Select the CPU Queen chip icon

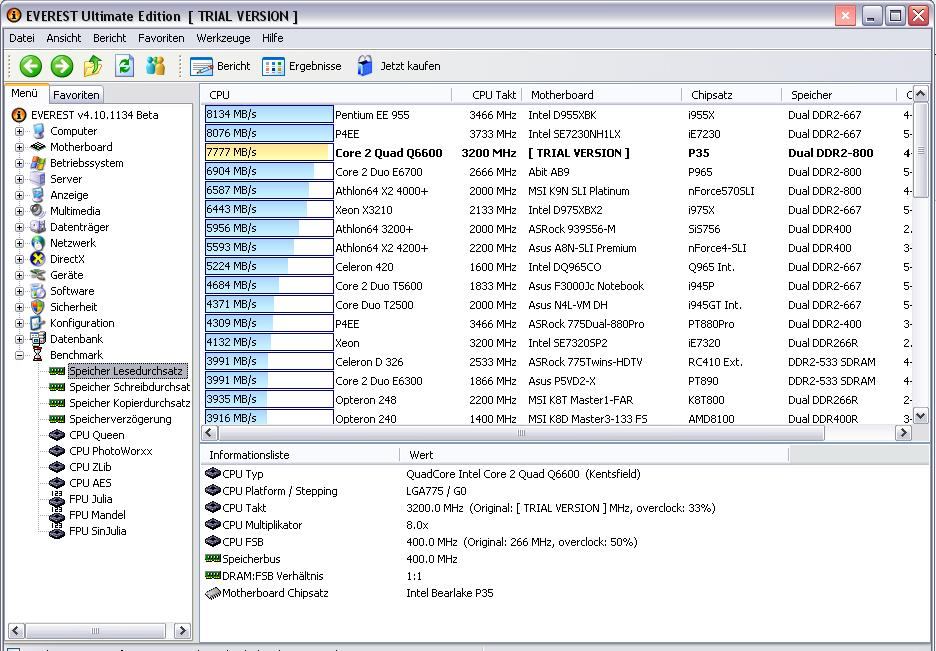(57, 435)
